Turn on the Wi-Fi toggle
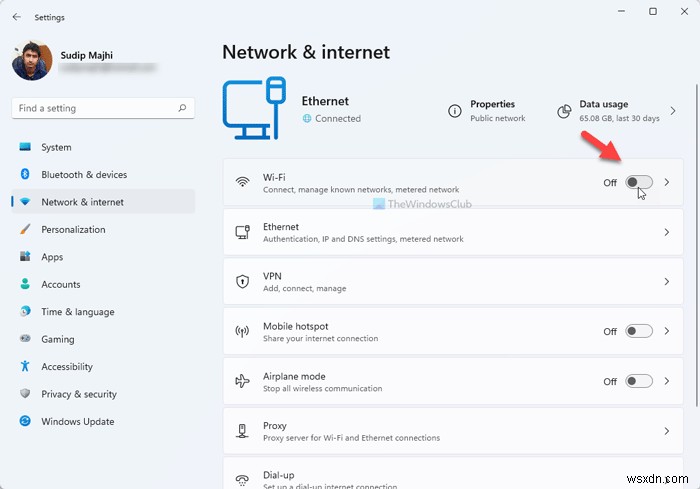This screenshot has width=700, height=489. click(638, 182)
